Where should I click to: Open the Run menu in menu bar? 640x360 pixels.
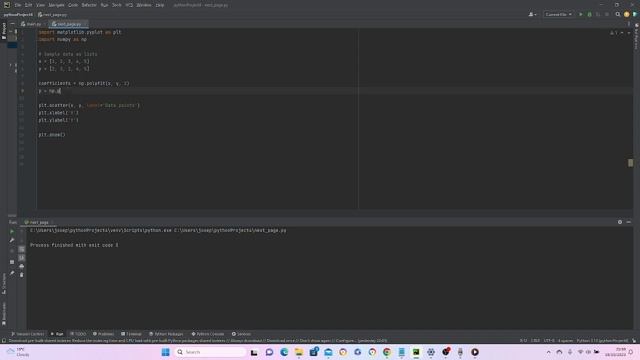tap(104, 5)
